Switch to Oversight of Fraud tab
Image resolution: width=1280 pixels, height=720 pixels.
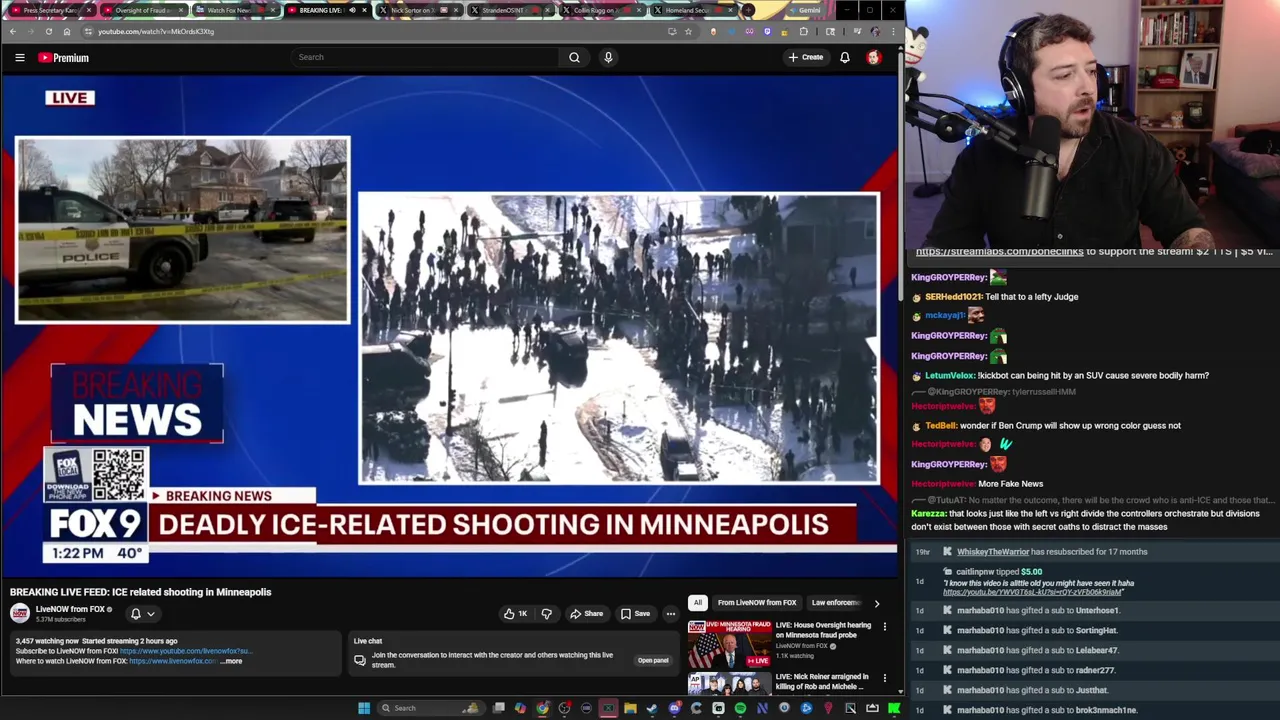142,10
